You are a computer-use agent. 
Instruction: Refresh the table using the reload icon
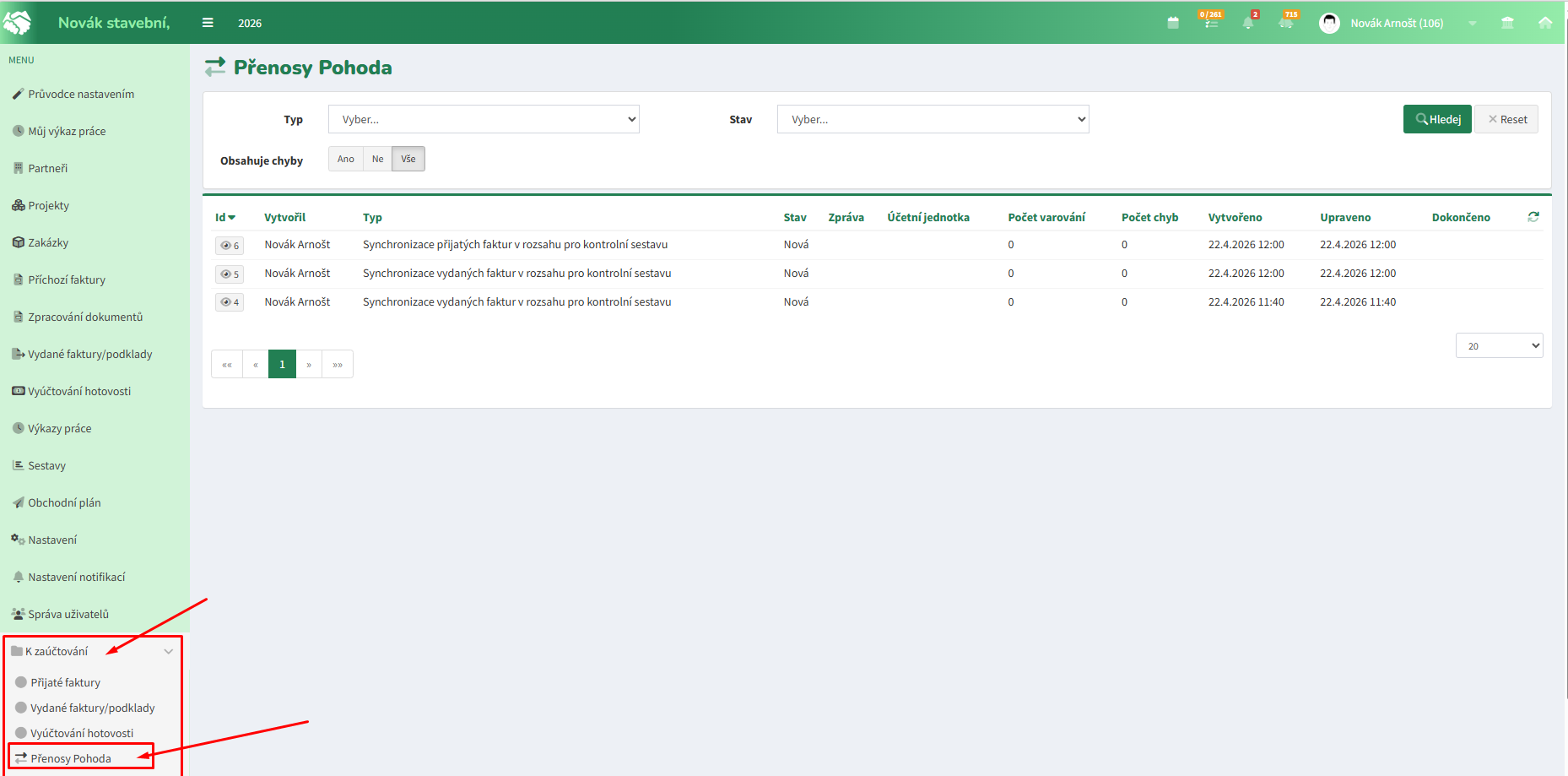[x=1533, y=217]
